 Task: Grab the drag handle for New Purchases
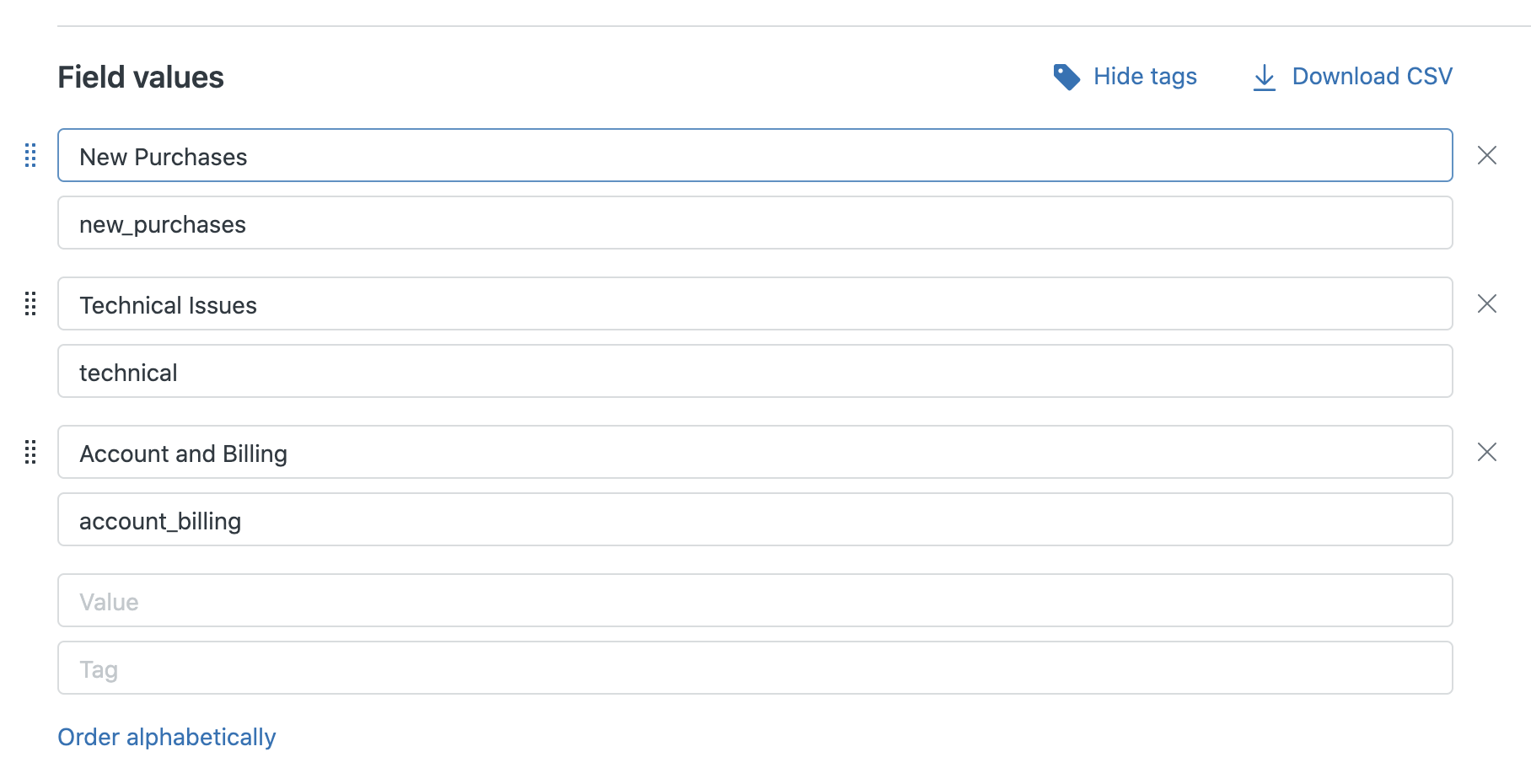[30, 155]
